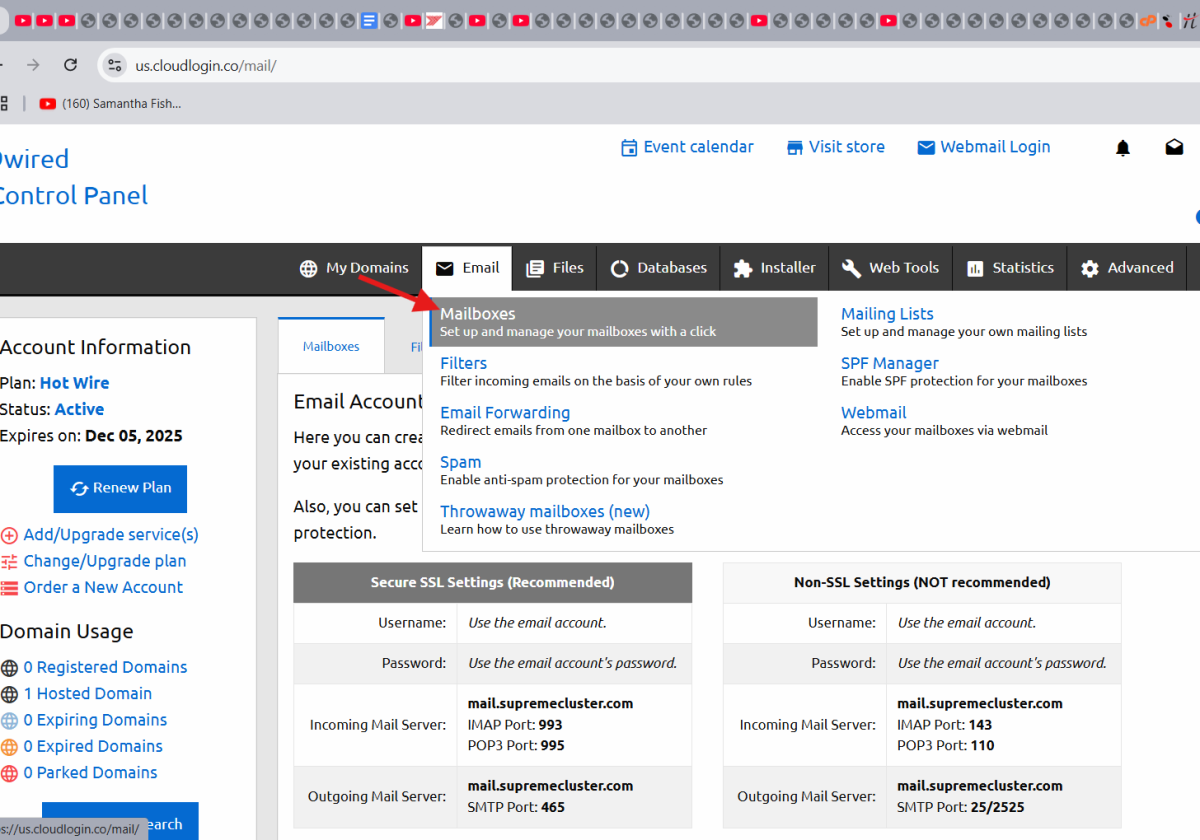
Task: Open the inbox envelope icon top right
Action: (x=1174, y=146)
